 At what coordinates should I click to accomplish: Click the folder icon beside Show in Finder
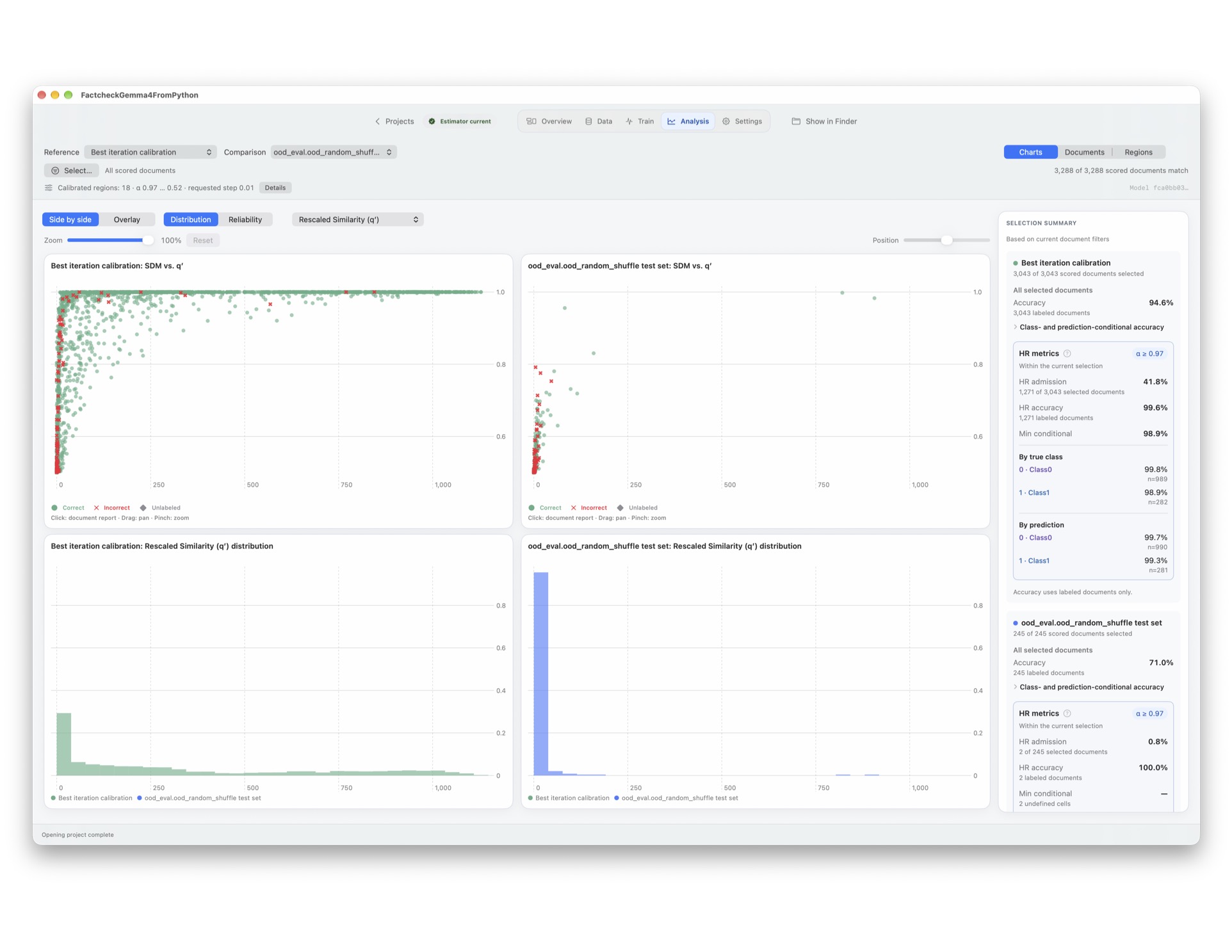click(x=796, y=121)
